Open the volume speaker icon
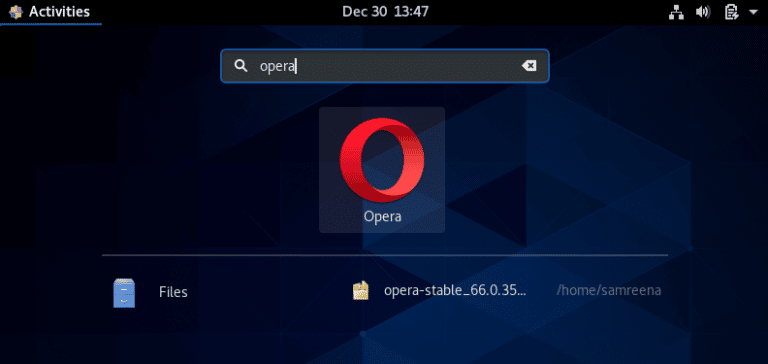Screen dimensions: 768x364 point(703,12)
